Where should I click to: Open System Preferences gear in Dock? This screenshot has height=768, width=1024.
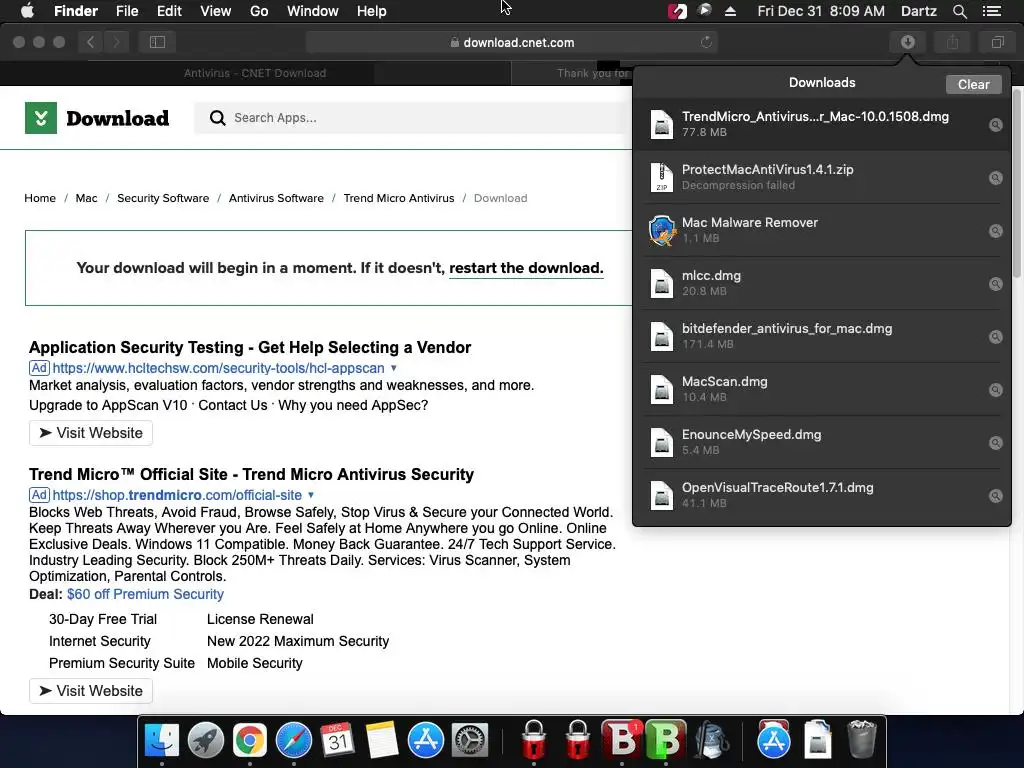(470, 741)
